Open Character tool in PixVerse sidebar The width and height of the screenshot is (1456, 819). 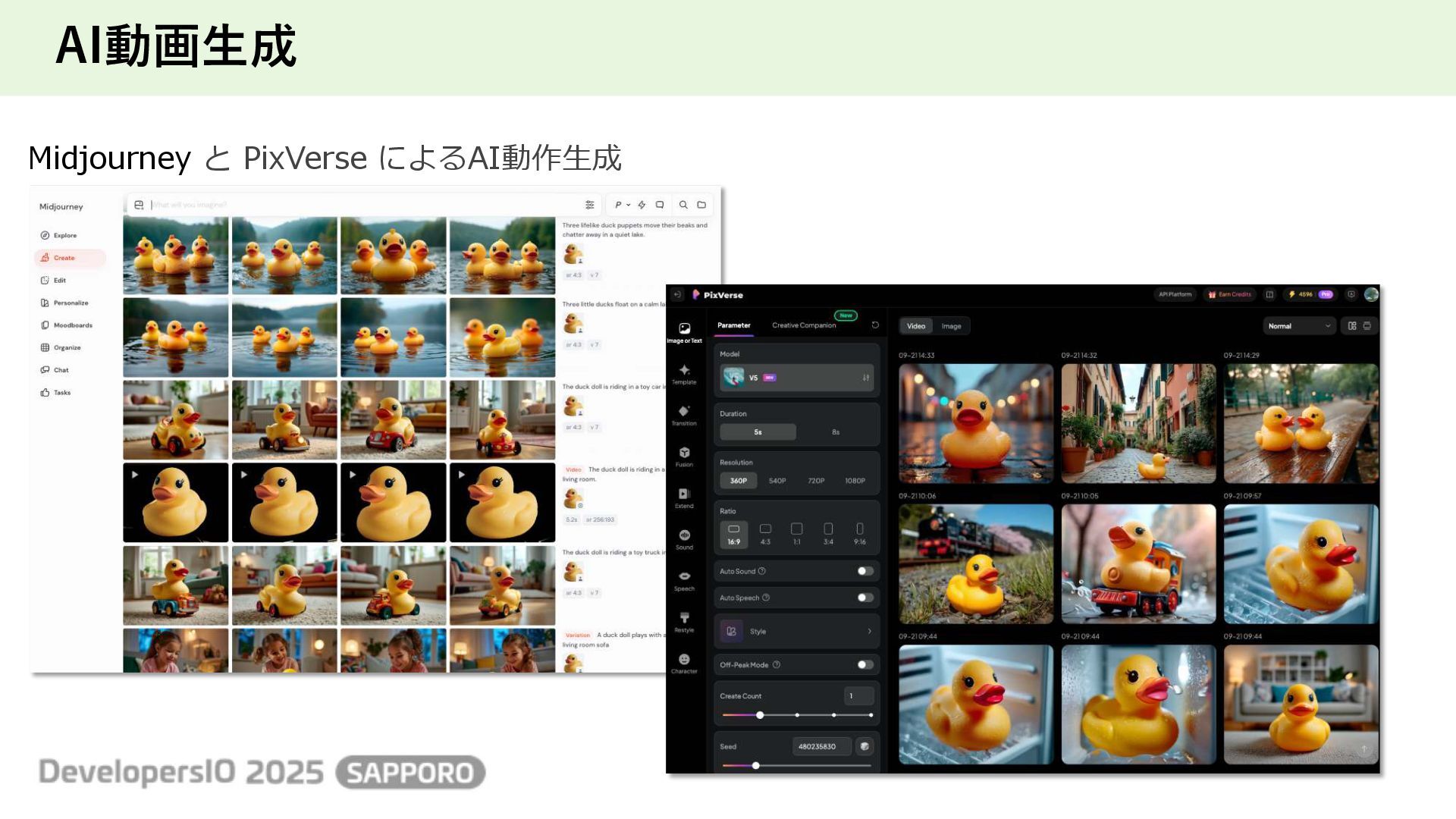[684, 664]
